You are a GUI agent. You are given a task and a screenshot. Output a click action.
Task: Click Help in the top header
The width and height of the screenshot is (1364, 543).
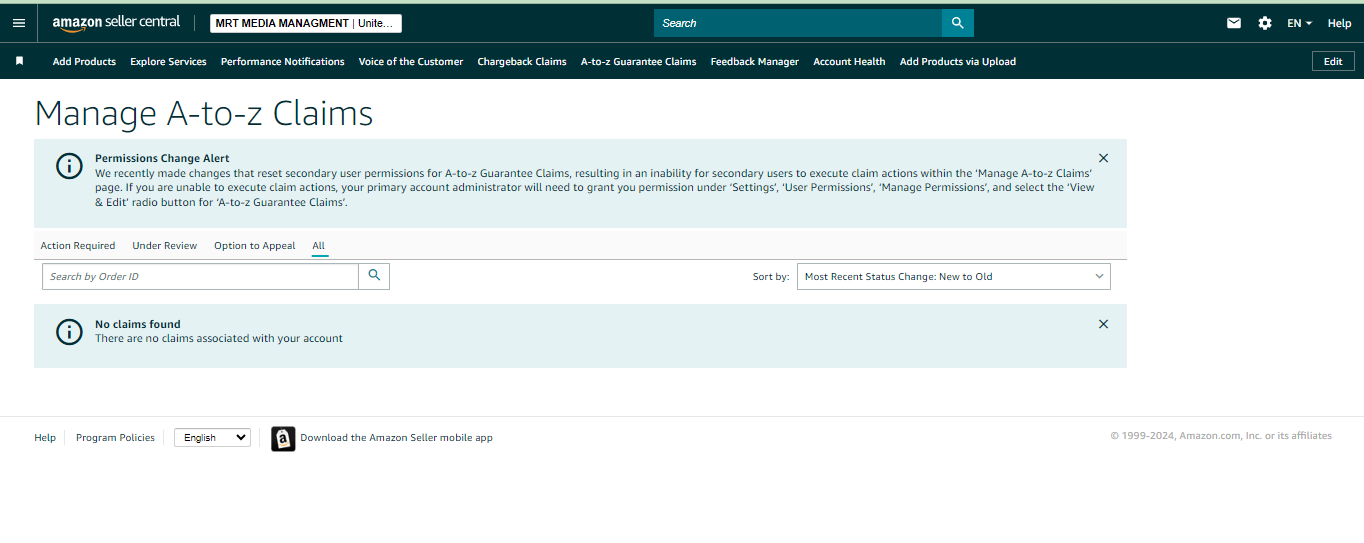[1339, 23]
